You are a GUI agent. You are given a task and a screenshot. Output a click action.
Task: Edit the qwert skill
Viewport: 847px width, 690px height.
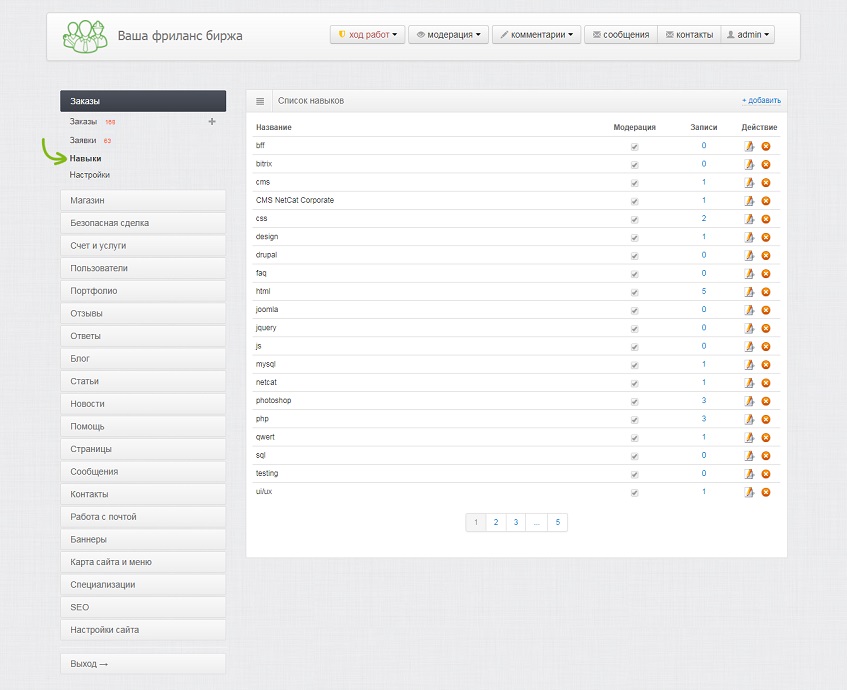click(x=749, y=438)
